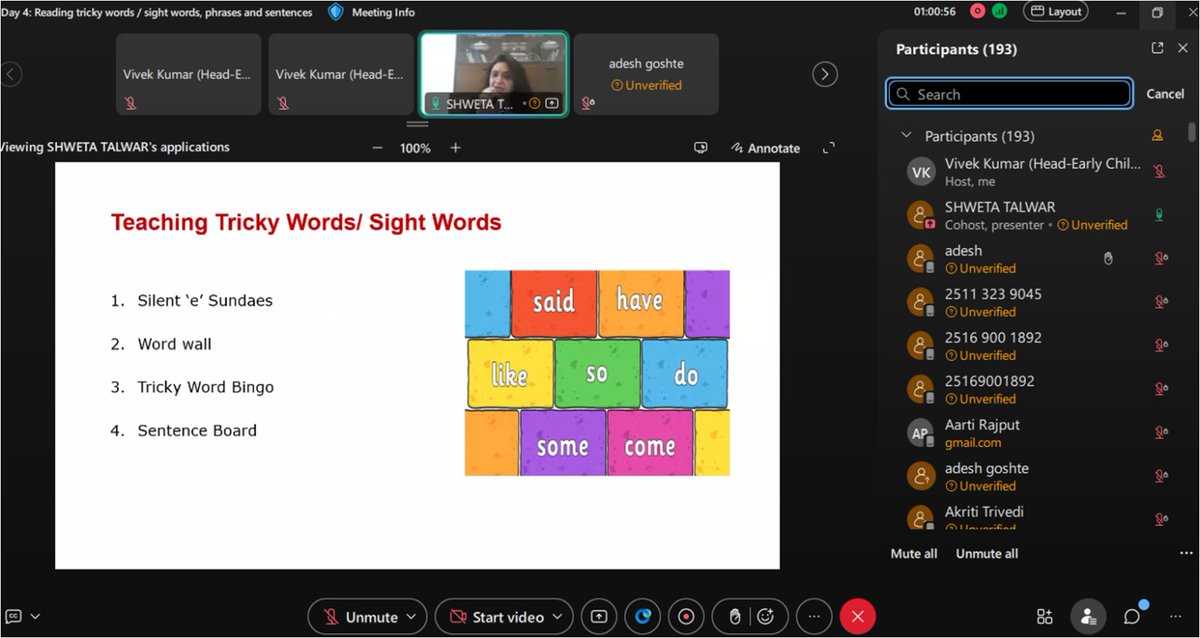
Task: Click the Record button in toolbar
Action: click(687, 617)
